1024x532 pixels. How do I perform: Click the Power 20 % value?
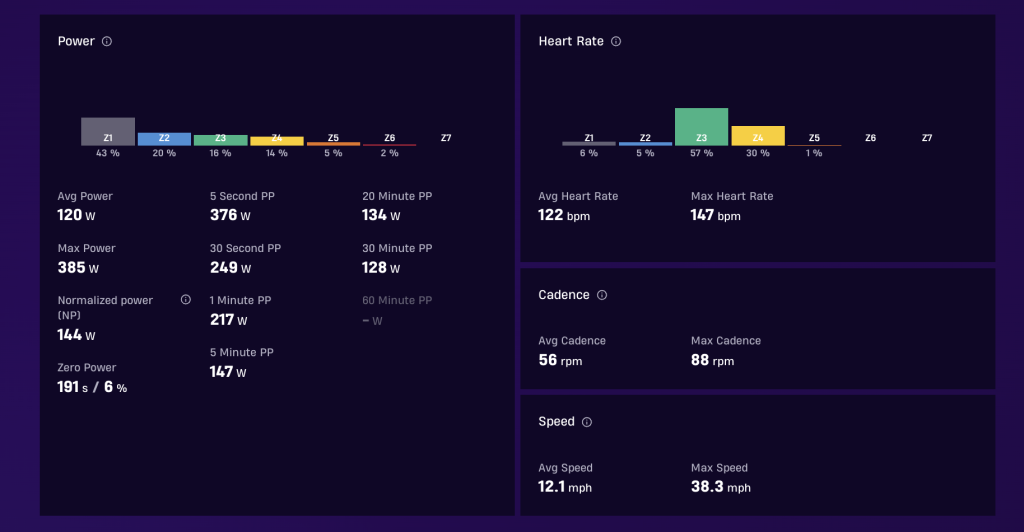click(x=164, y=153)
